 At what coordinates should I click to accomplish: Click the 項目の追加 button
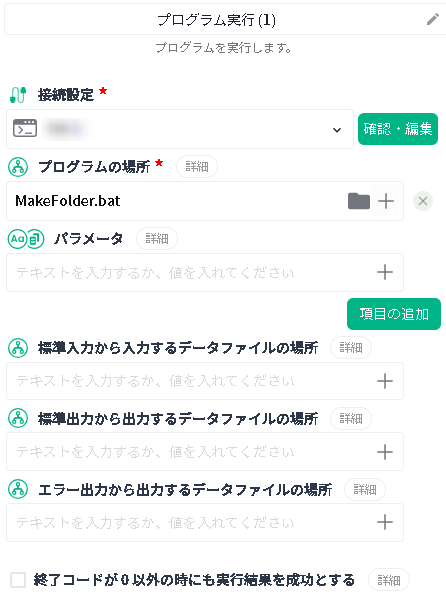coord(394,314)
